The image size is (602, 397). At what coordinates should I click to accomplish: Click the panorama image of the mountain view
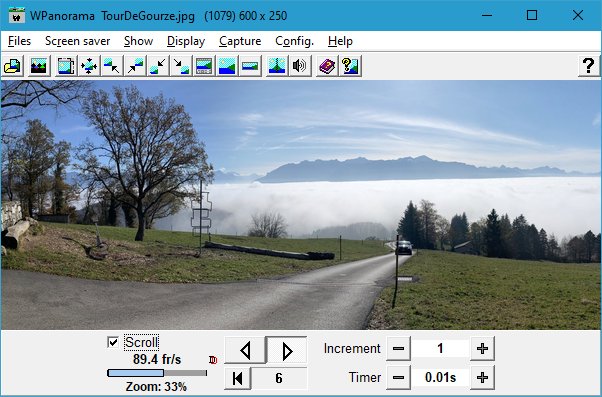[x=300, y=205]
